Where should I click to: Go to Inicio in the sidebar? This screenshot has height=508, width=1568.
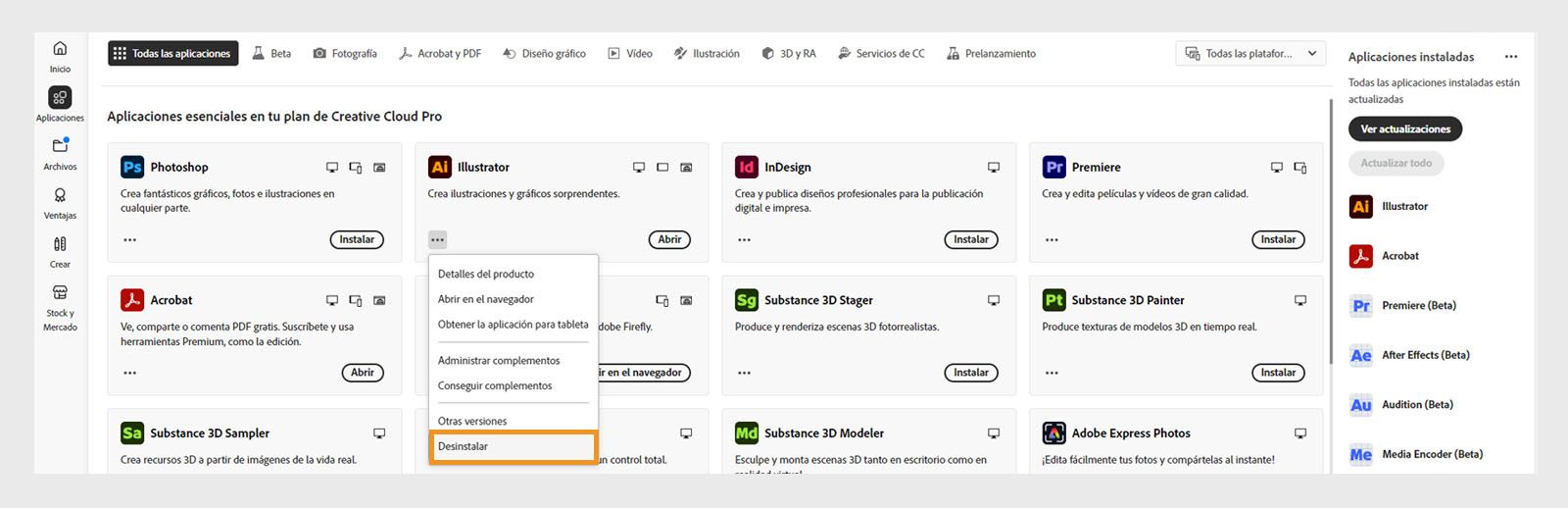[60, 57]
